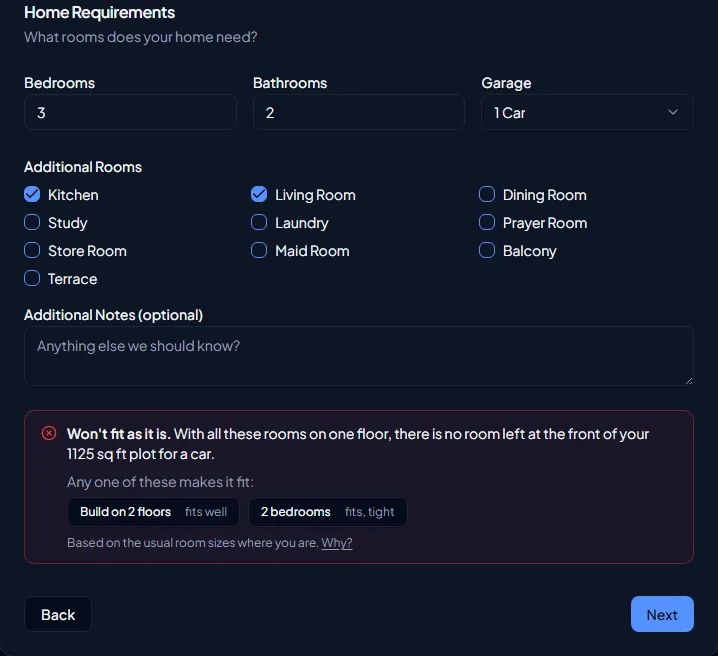Click the Additional Rooms label
Image resolution: width=718 pixels, height=656 pixels.
click(x=83, y=167)
